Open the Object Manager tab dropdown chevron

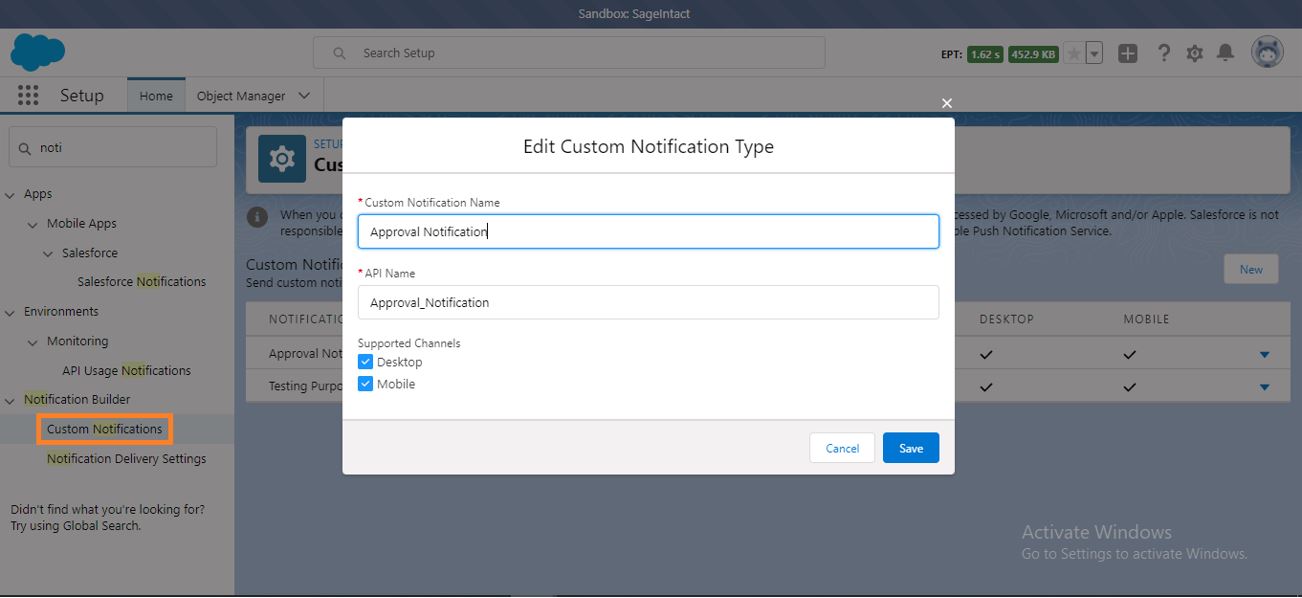coord(304,96)
